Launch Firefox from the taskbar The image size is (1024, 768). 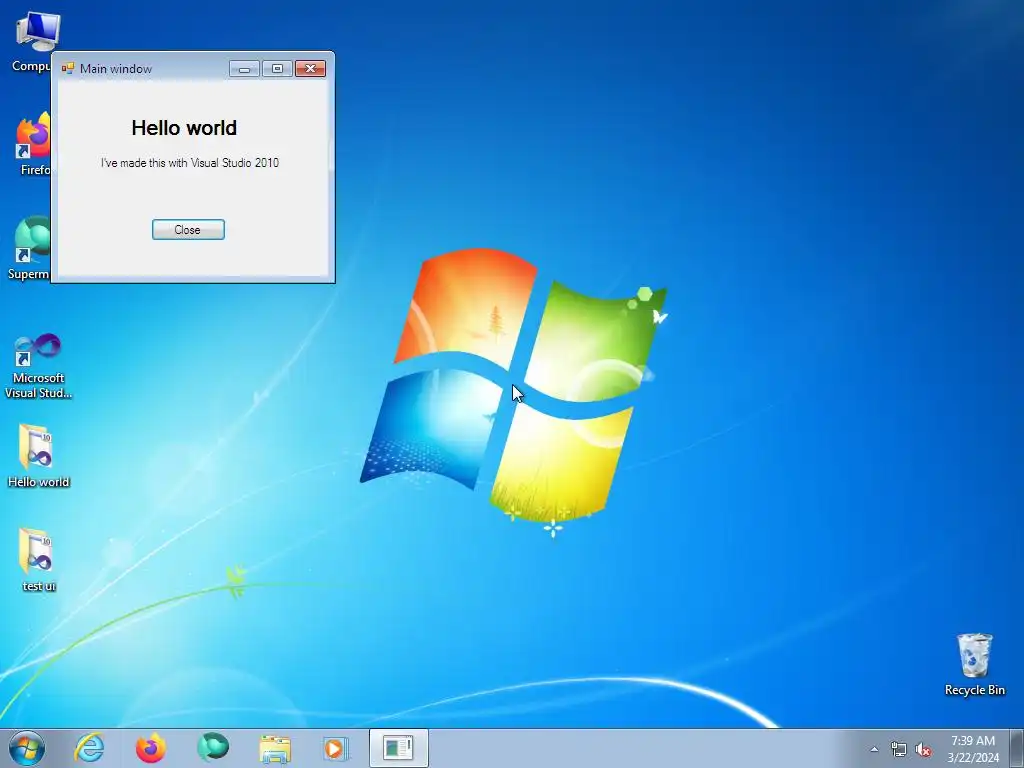point(151,748)
